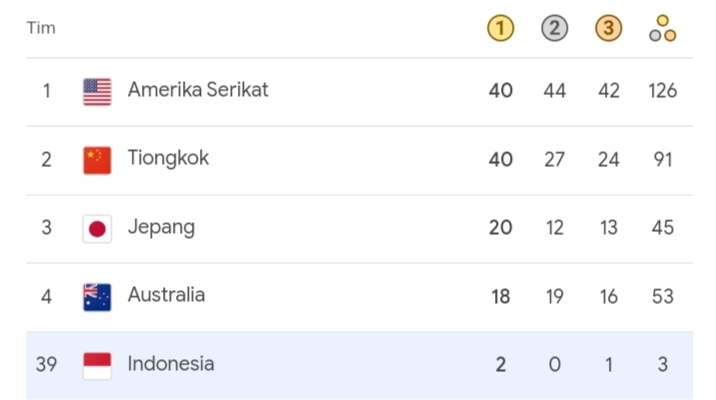
Task: Click Australia's silver count of 19
Action: coord(554,296)
